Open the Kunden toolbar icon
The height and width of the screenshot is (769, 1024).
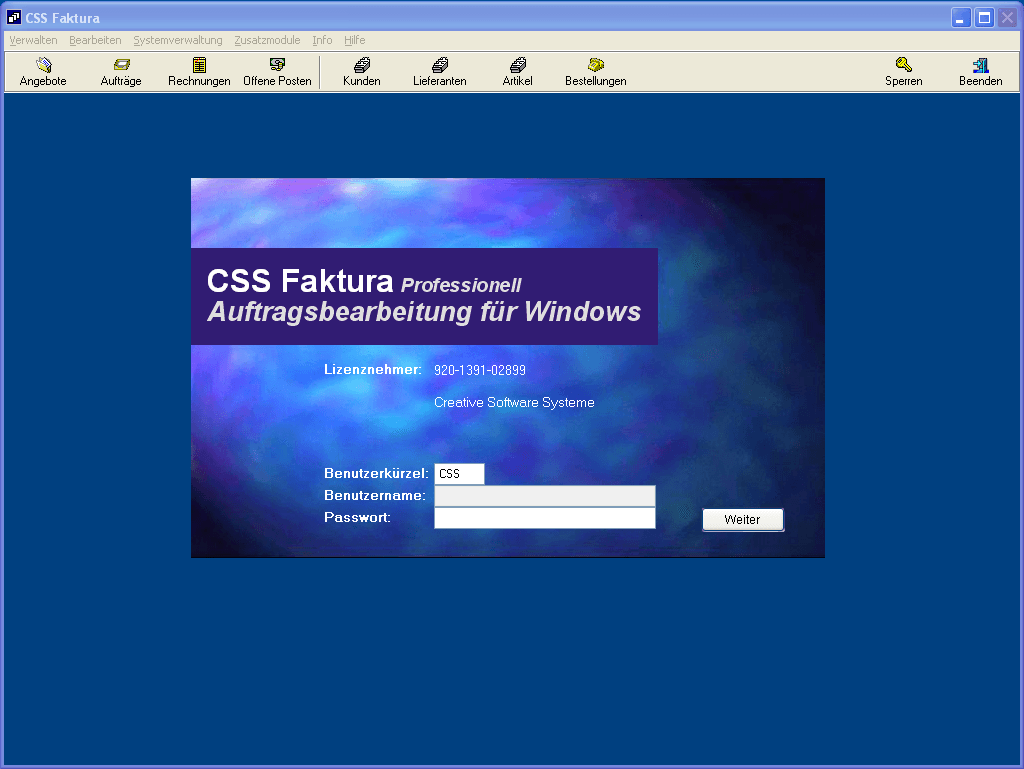[x=361, y=72]
